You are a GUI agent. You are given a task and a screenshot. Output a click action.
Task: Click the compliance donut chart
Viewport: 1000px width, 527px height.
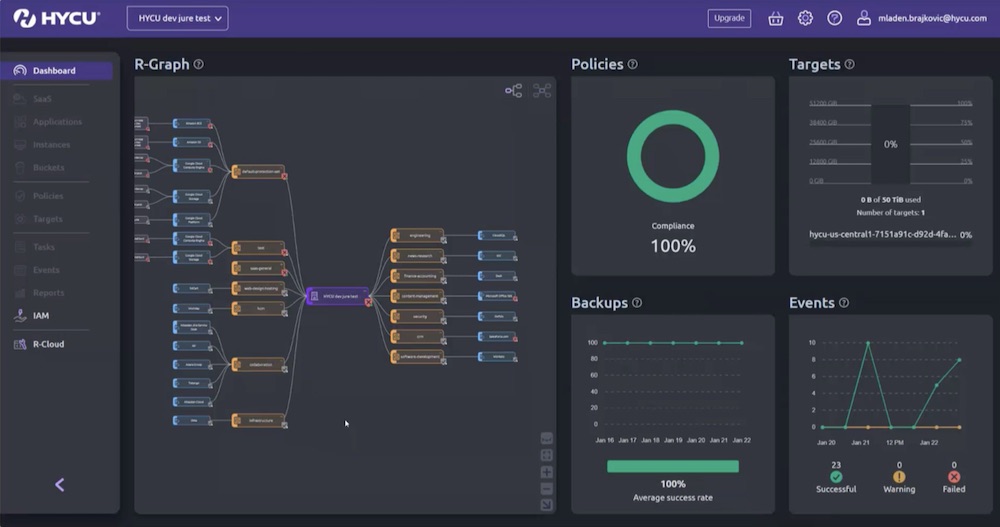tap(673, 156)
